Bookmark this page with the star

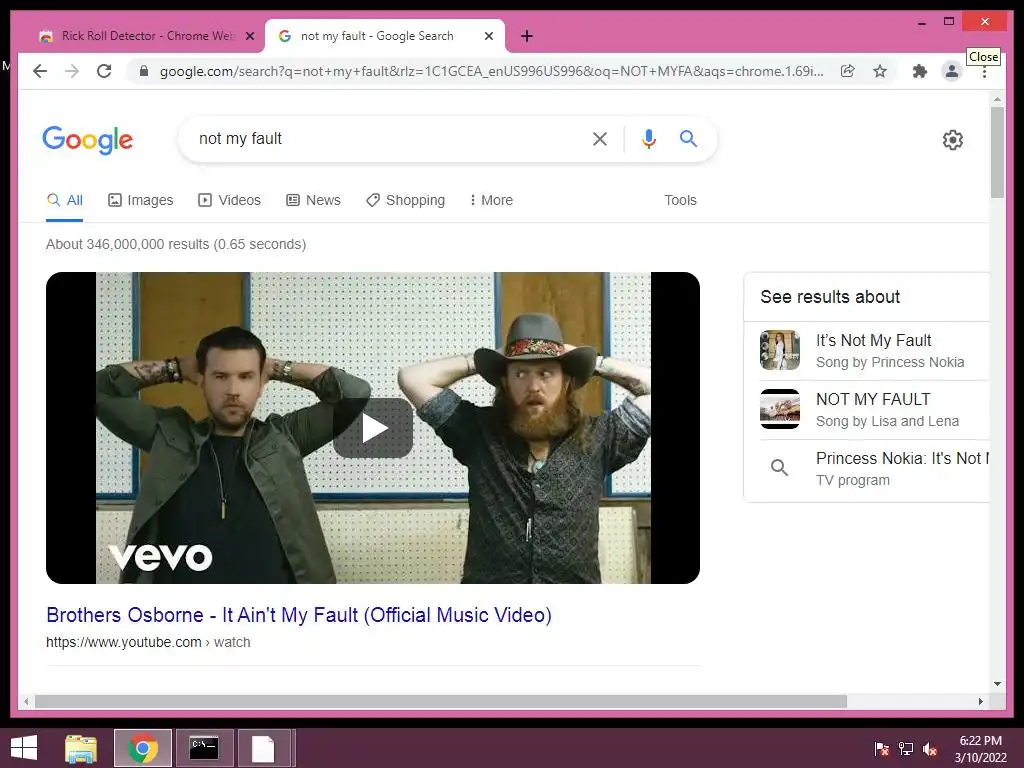[x=880, y=71]
